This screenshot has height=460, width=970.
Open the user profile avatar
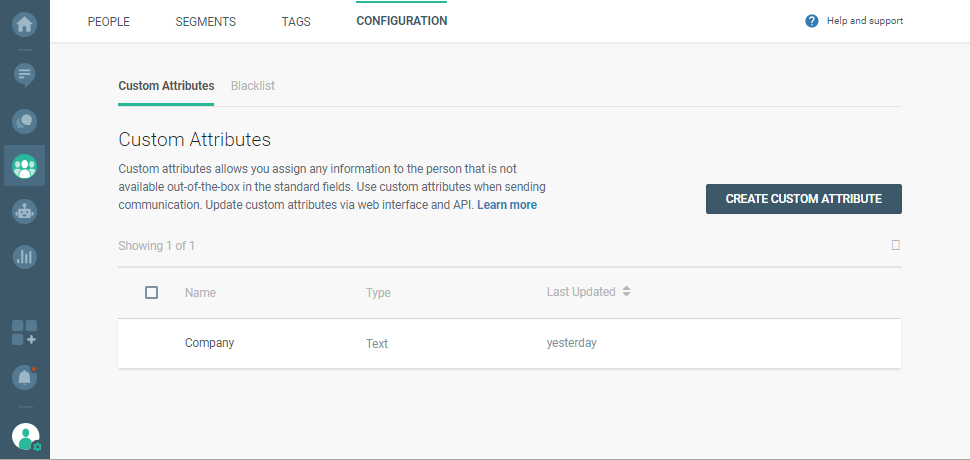(x=25, y=436)
